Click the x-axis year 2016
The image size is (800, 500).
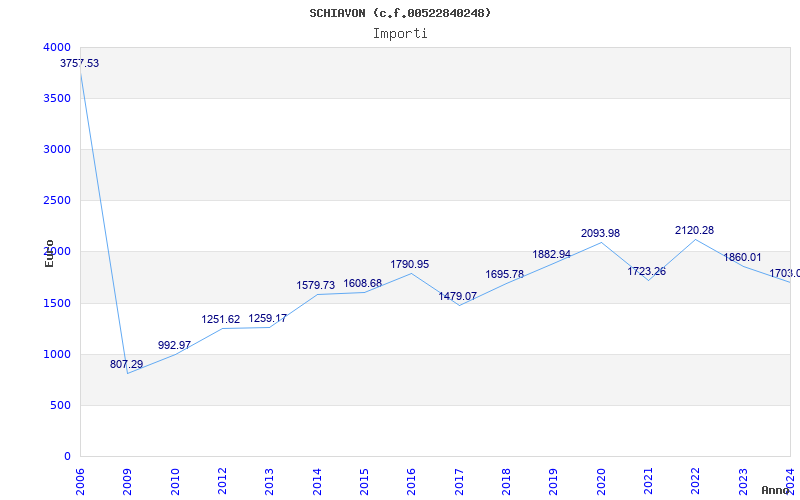point(412,482)
